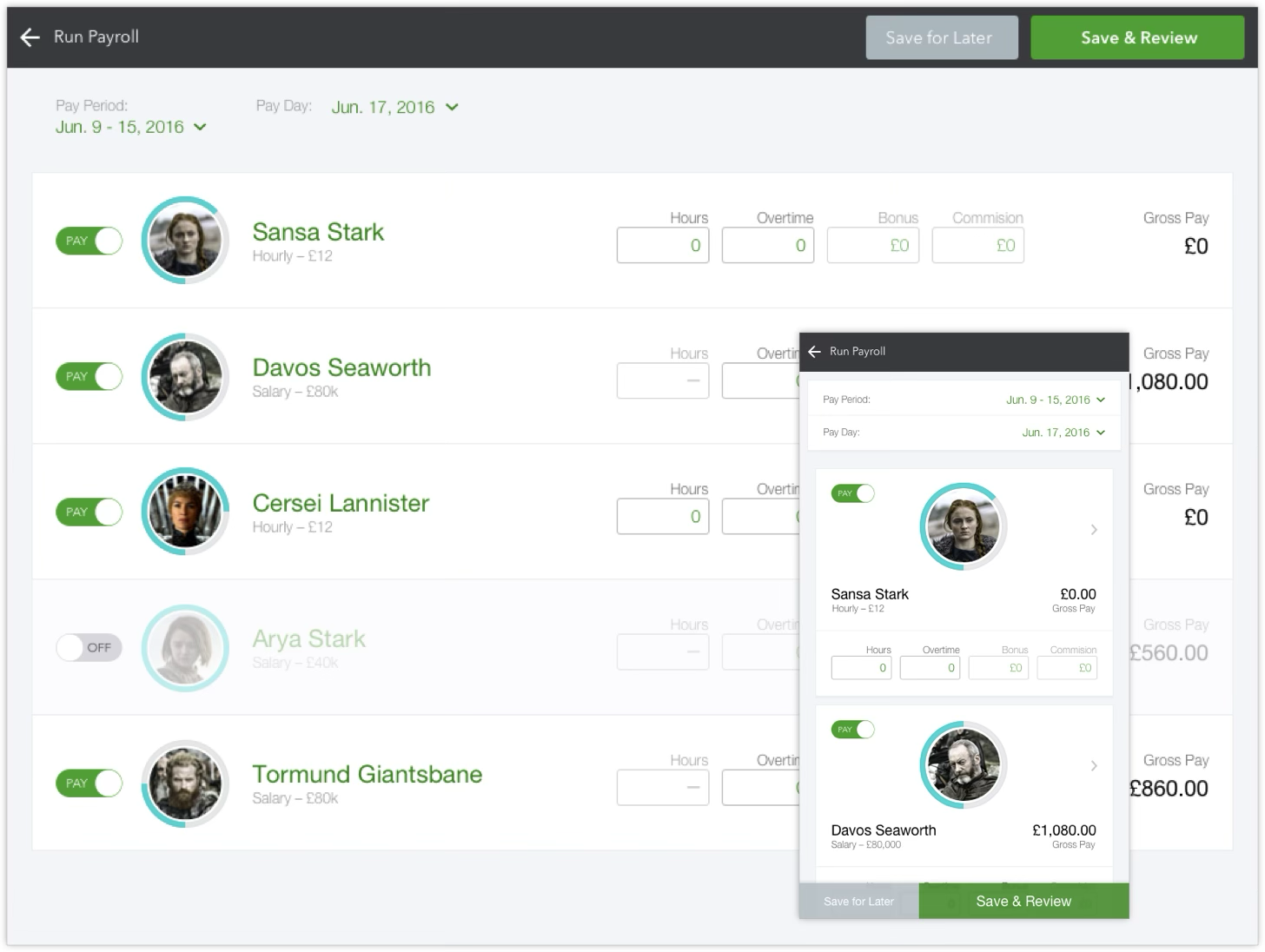Viewport: 1265px width, 952px height.
Task: Expand the Pay Period Jun. 9 - 15 dropdown
Action: pos(131,128)
